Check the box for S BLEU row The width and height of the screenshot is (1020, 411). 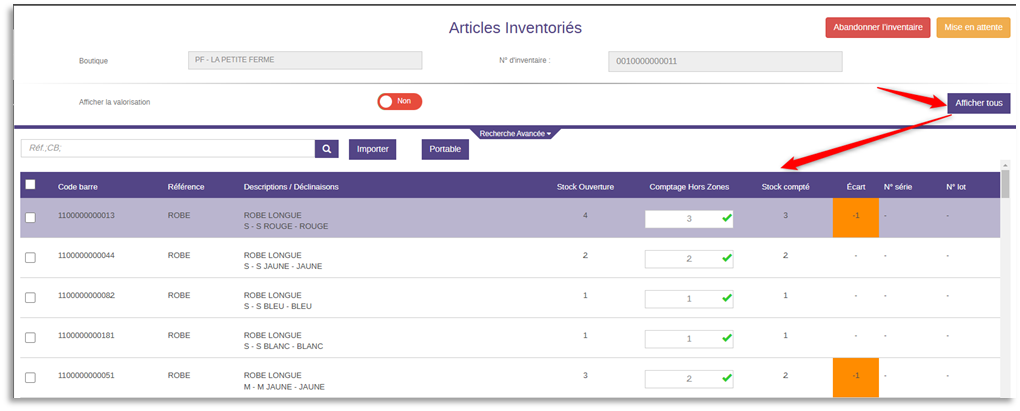(30, 298)
